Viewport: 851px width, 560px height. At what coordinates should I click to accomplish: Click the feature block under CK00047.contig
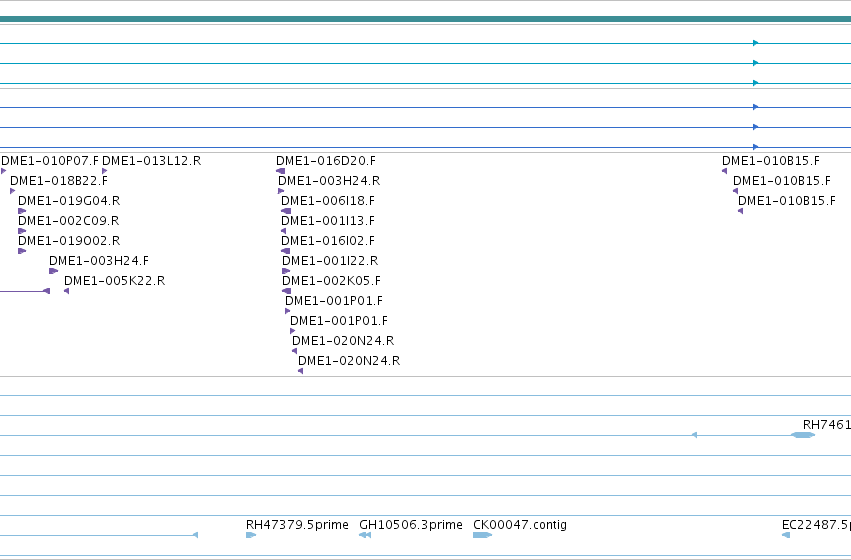[x=482, y=535]
